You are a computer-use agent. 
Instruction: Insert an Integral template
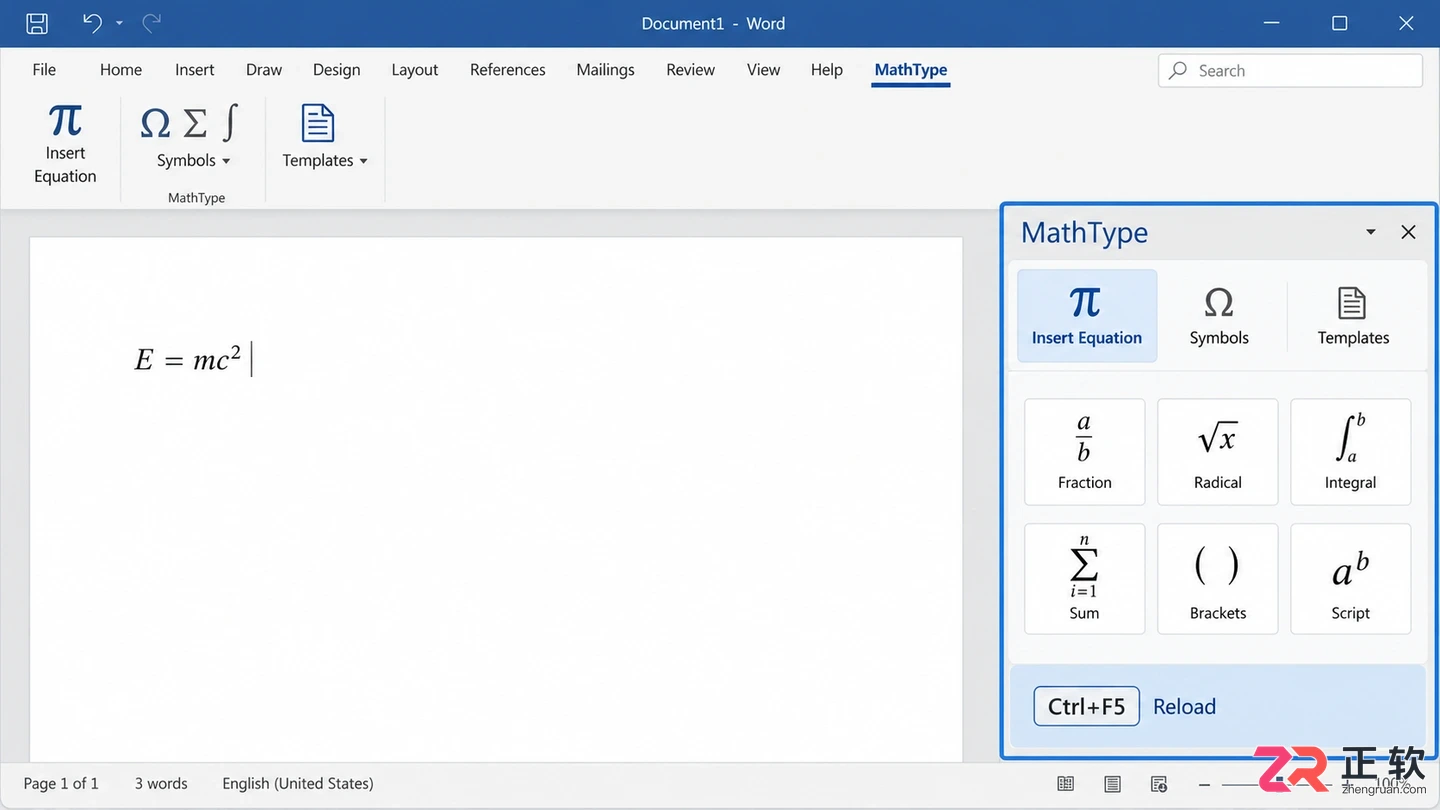1351,452
